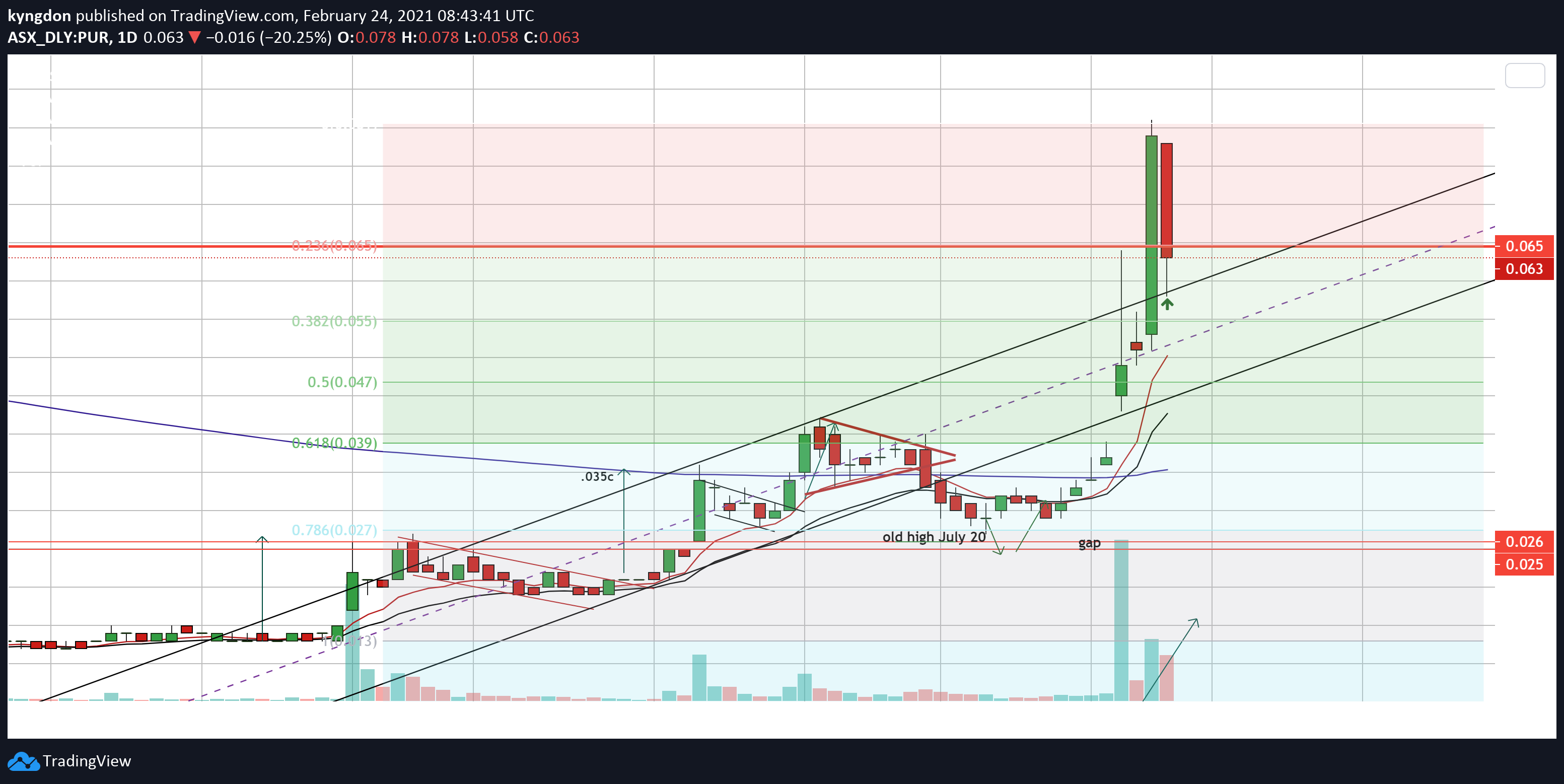Click the '.035c' annotation text
Image resolution: width=1564 pixels, height=784 pixels.
tap(597, 477)
